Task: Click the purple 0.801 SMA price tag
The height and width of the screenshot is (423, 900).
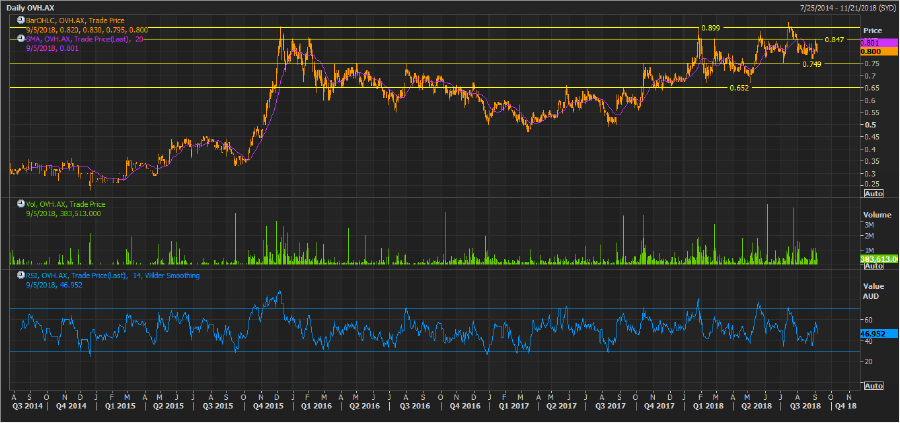Action: 877,43
